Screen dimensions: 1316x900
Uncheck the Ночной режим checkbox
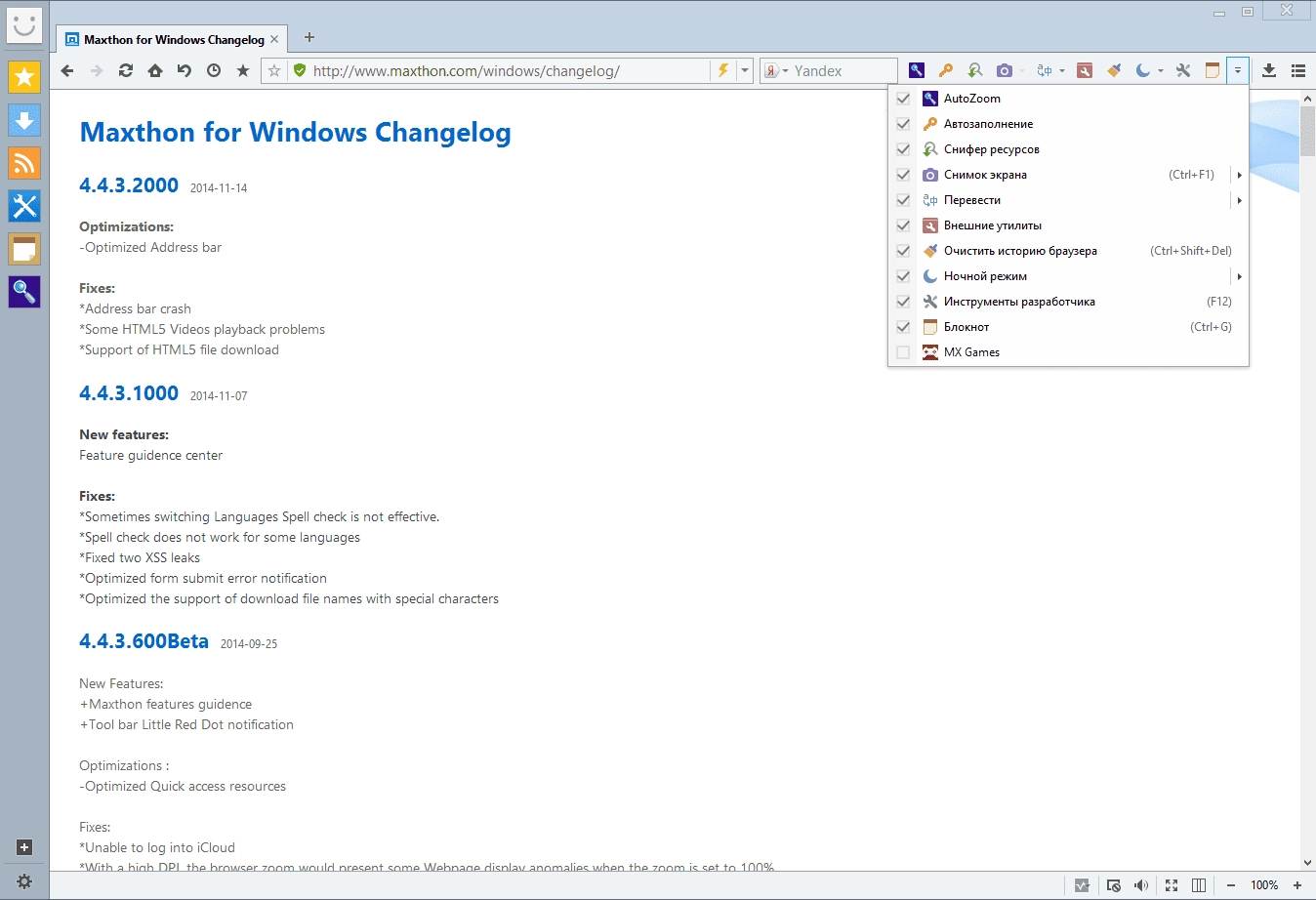903,276
